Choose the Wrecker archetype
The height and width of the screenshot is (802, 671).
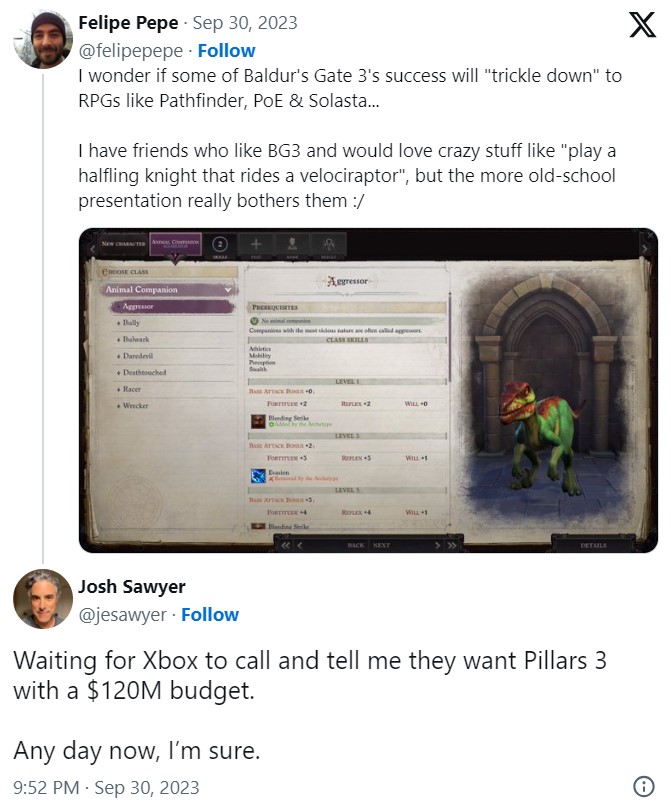tap(138, 404)
